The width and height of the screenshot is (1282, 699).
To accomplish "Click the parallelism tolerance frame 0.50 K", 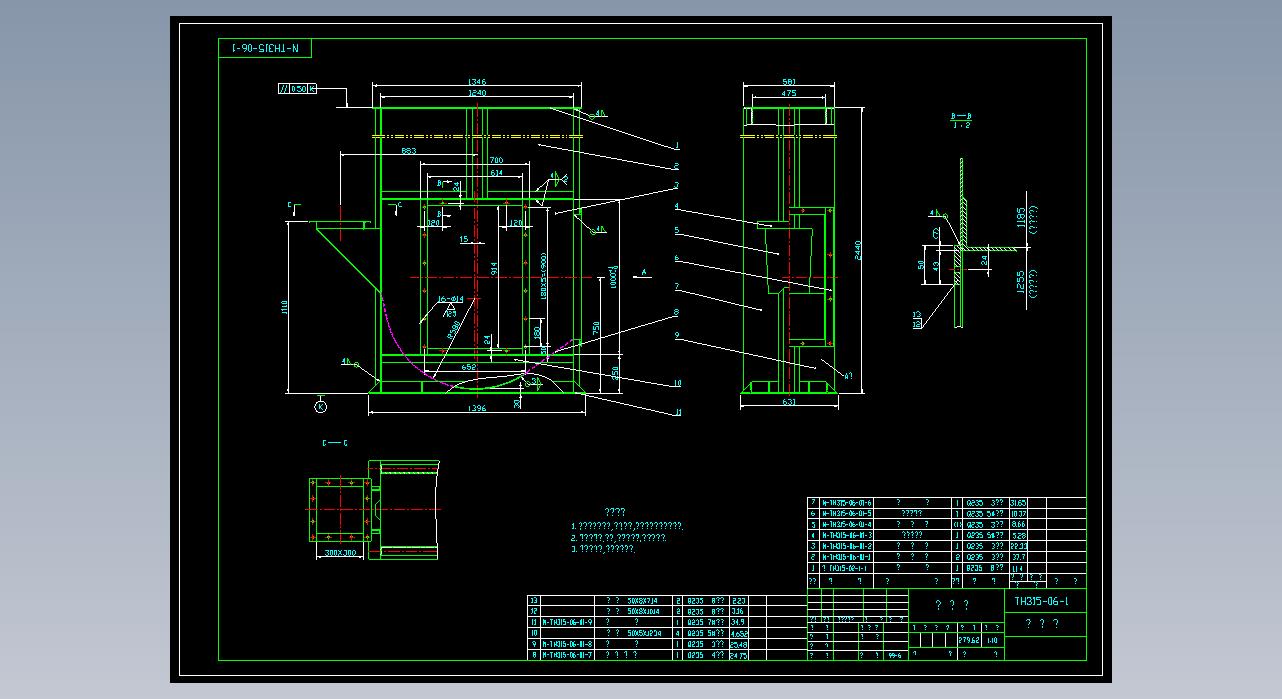I will click(297, 89).
